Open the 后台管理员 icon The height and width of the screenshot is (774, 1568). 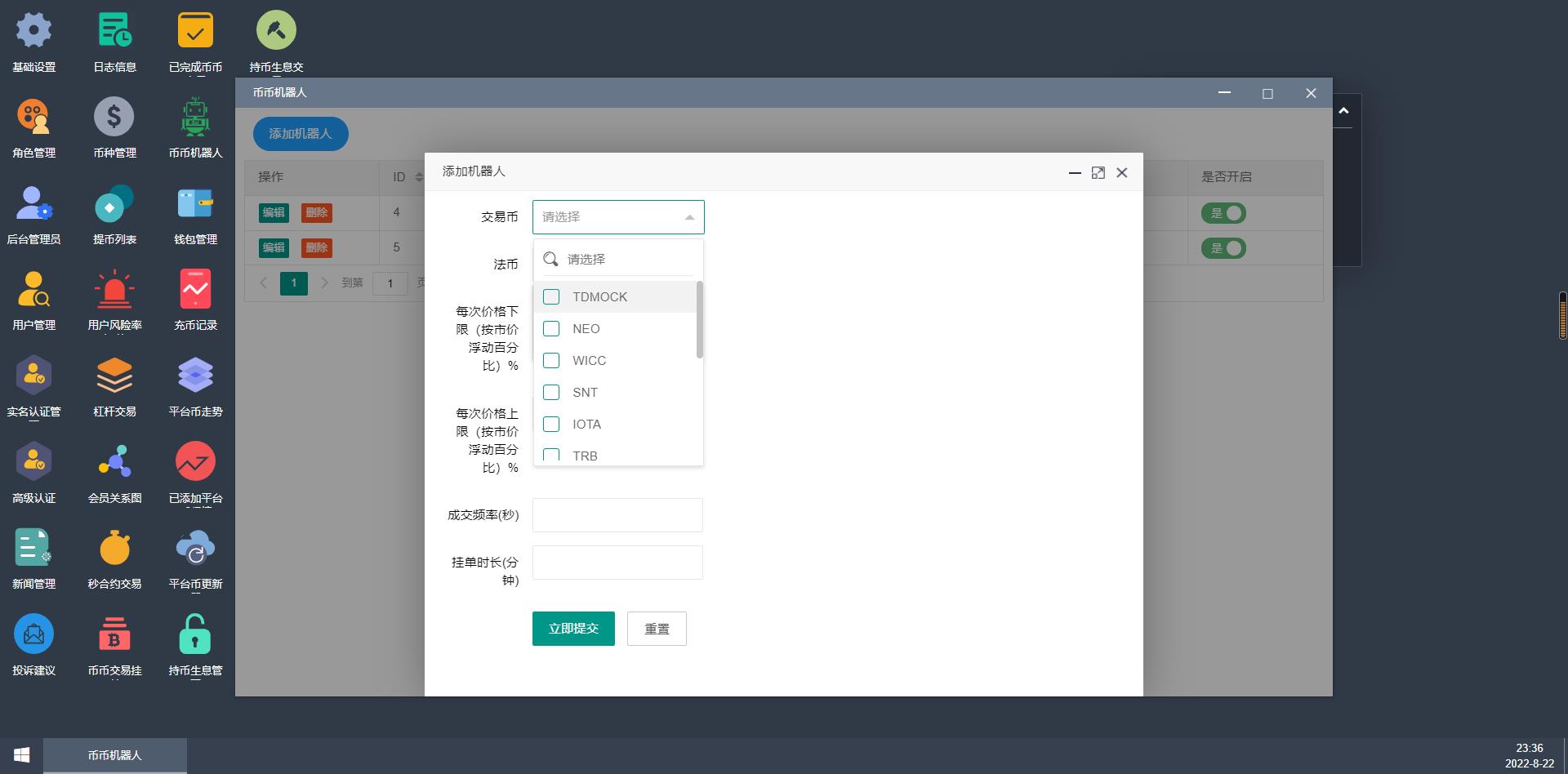click(x=33, y=203)
